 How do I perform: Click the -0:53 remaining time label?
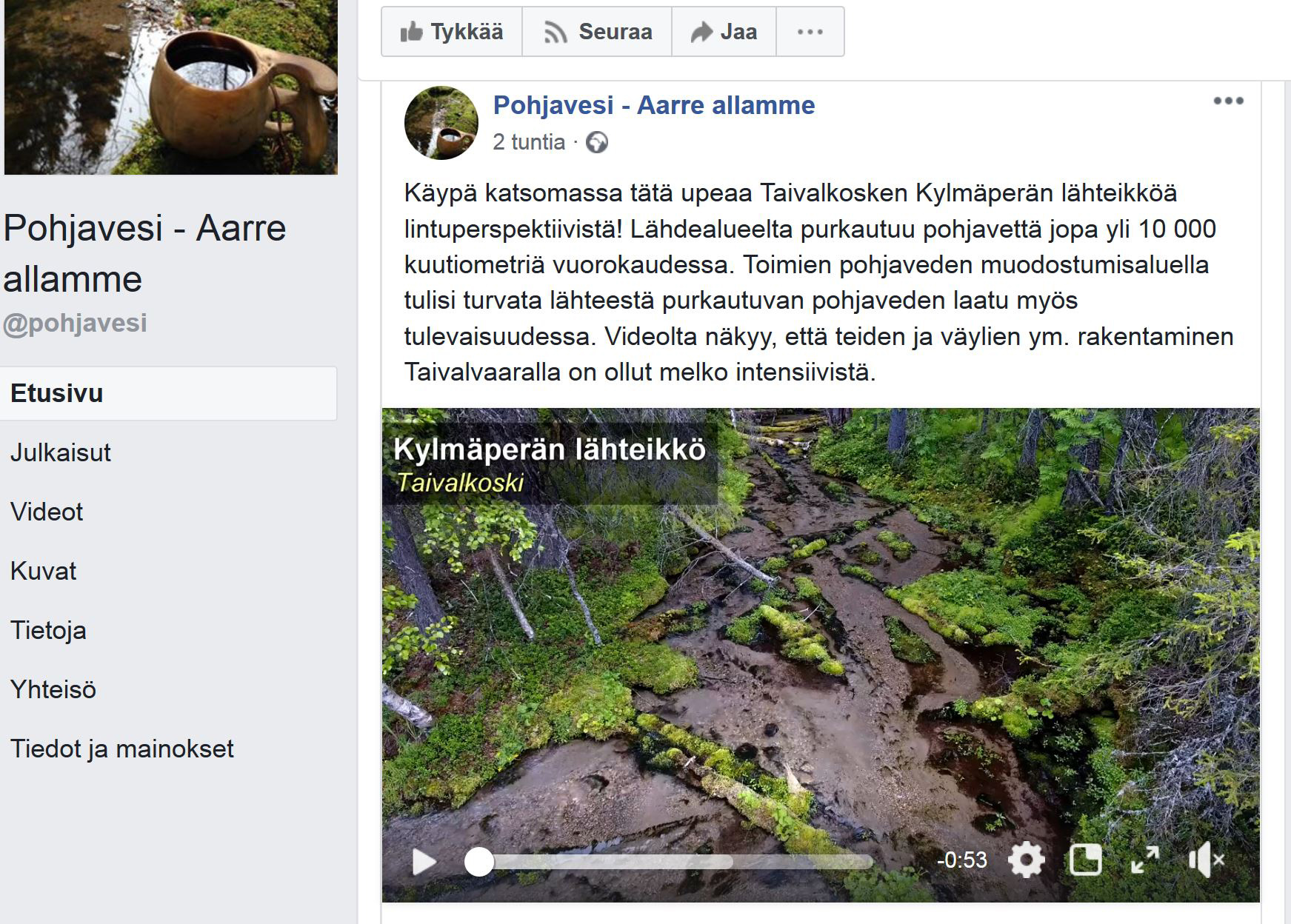pos(961,860)
